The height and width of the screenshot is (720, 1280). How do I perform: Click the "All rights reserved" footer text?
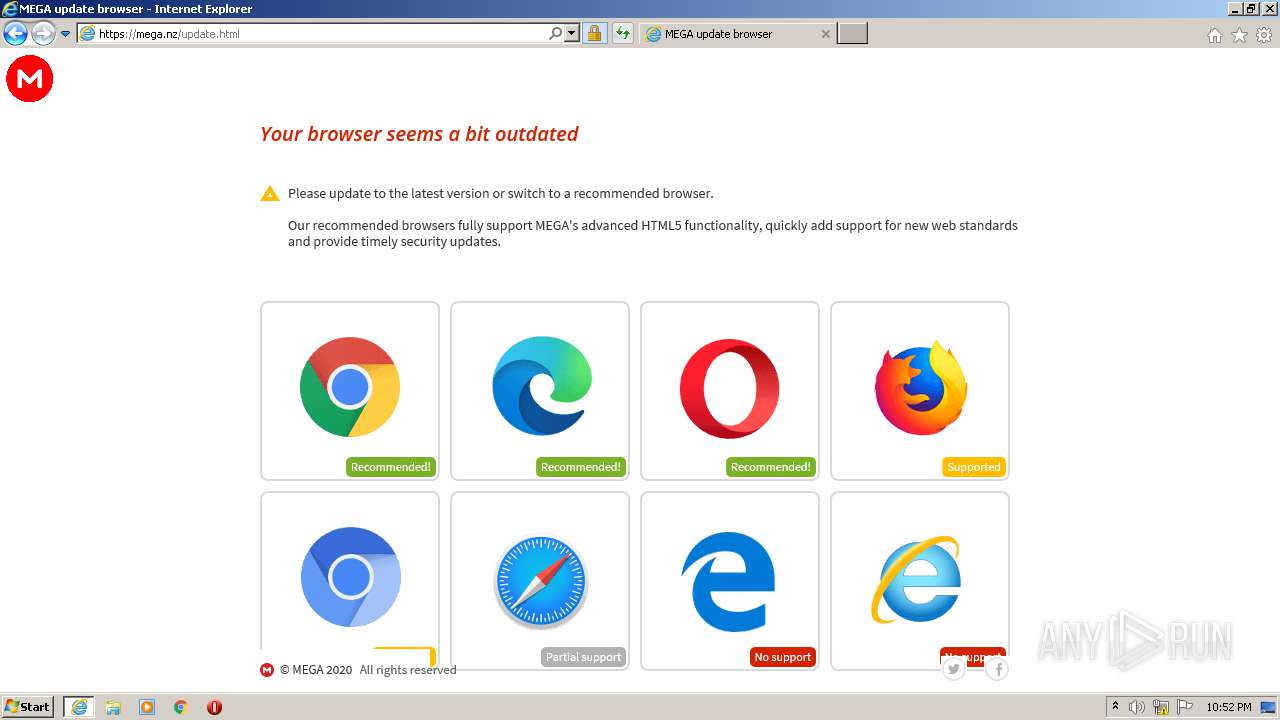[408, 670]
